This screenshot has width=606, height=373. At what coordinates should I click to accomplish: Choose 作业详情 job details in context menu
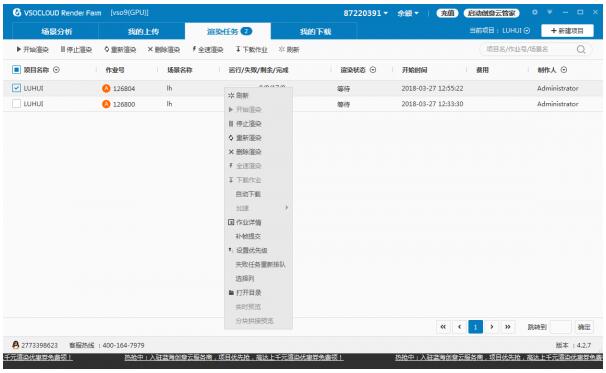[x=258, y=222]
